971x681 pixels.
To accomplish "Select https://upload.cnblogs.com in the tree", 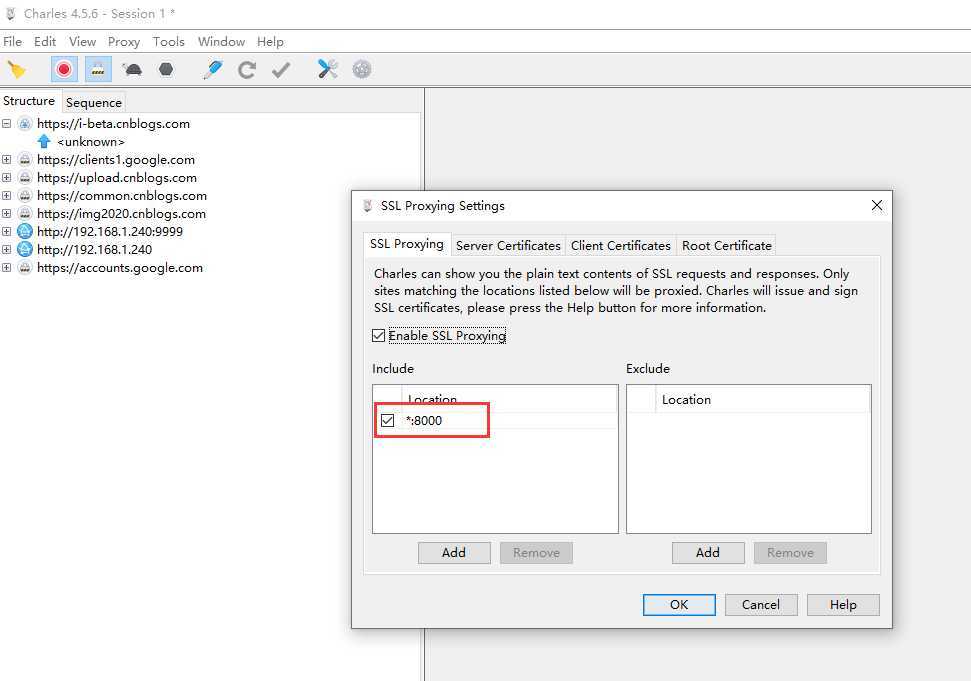I will coord(116,178).
